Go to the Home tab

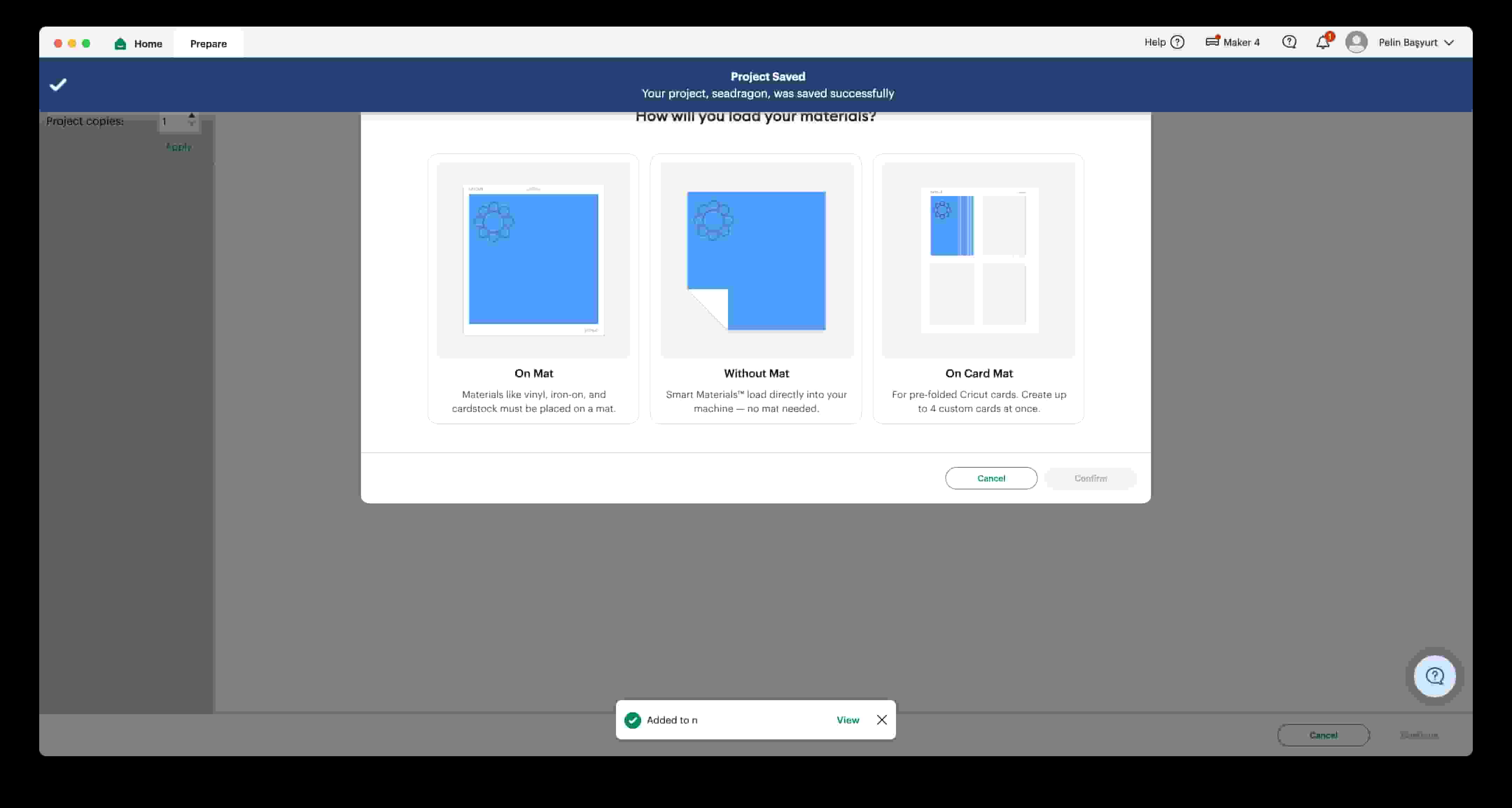coord(148,43)
